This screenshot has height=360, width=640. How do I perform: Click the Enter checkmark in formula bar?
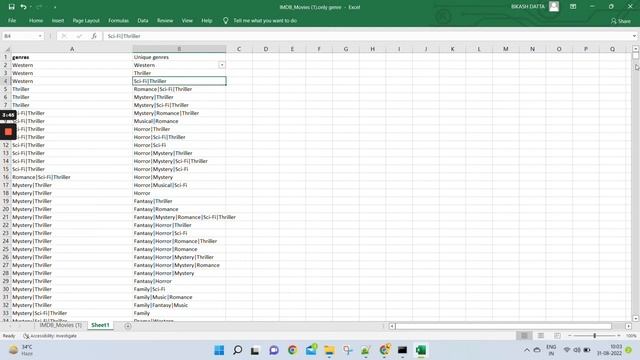coord(79,36)
